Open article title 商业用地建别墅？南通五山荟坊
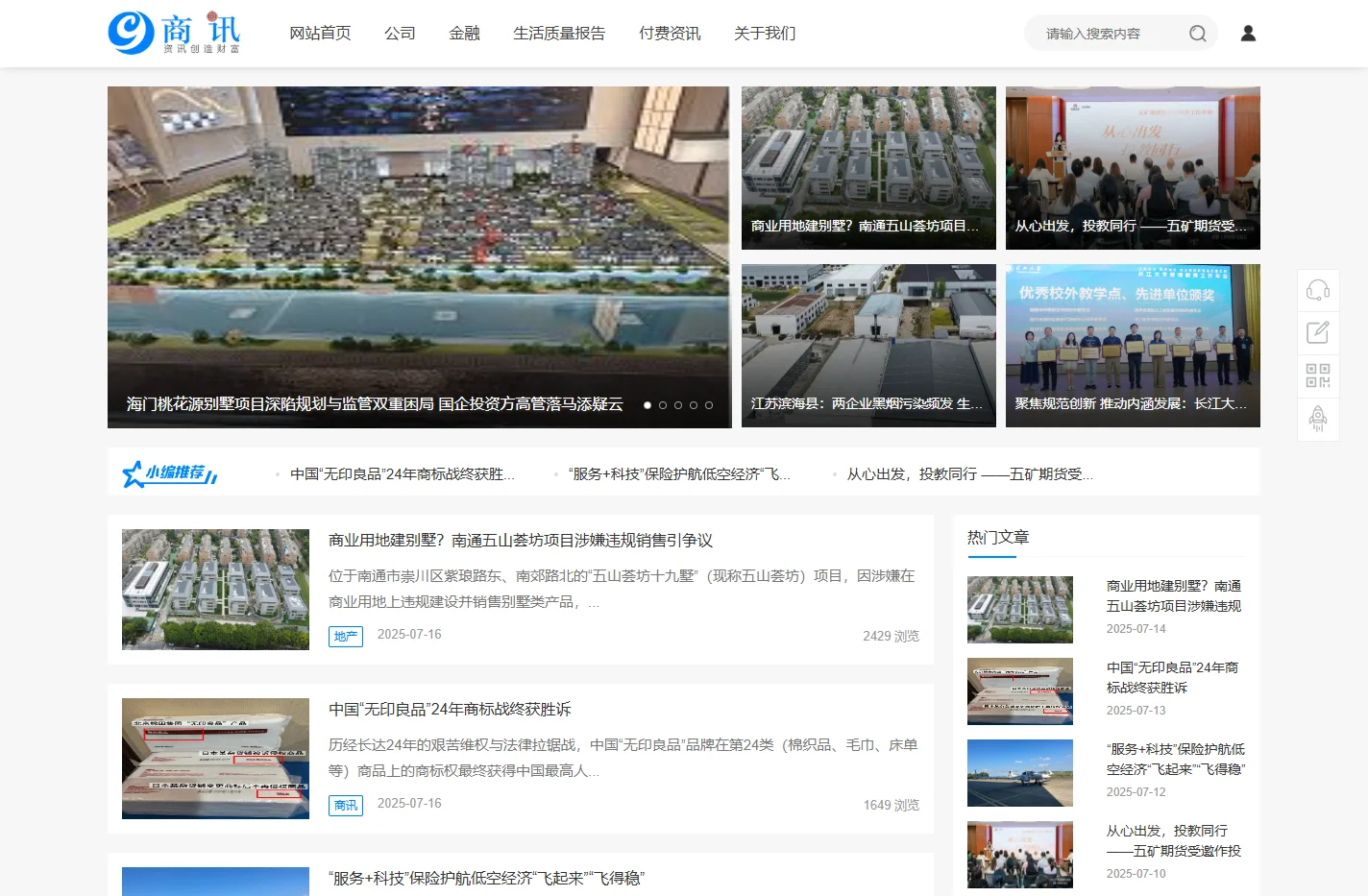Image resolution: width=1368 pixels, height=896 pixels. (x=521, y=541)
